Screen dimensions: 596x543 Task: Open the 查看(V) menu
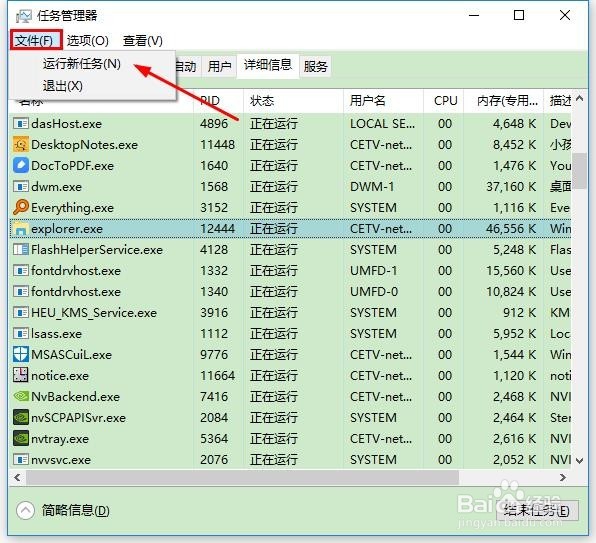[x=143, y=40]
